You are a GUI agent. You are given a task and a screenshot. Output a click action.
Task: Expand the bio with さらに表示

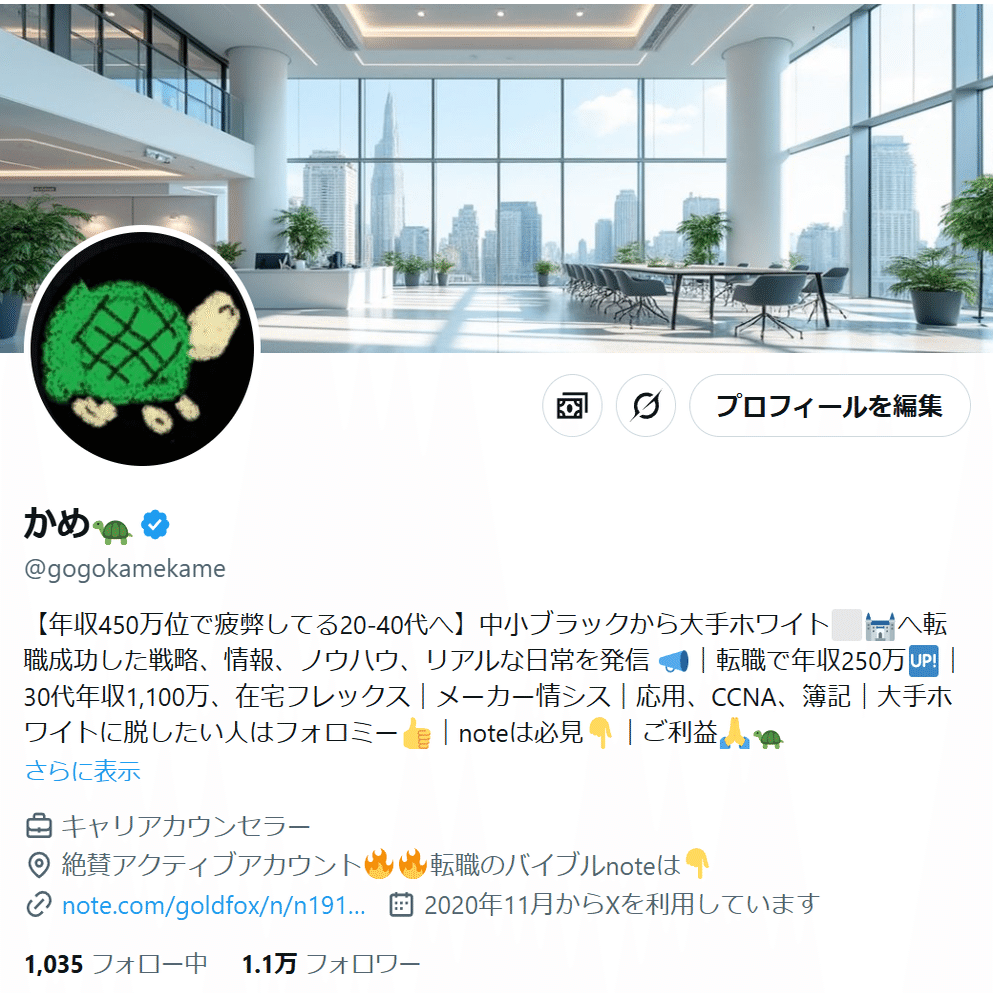[83, 771]
